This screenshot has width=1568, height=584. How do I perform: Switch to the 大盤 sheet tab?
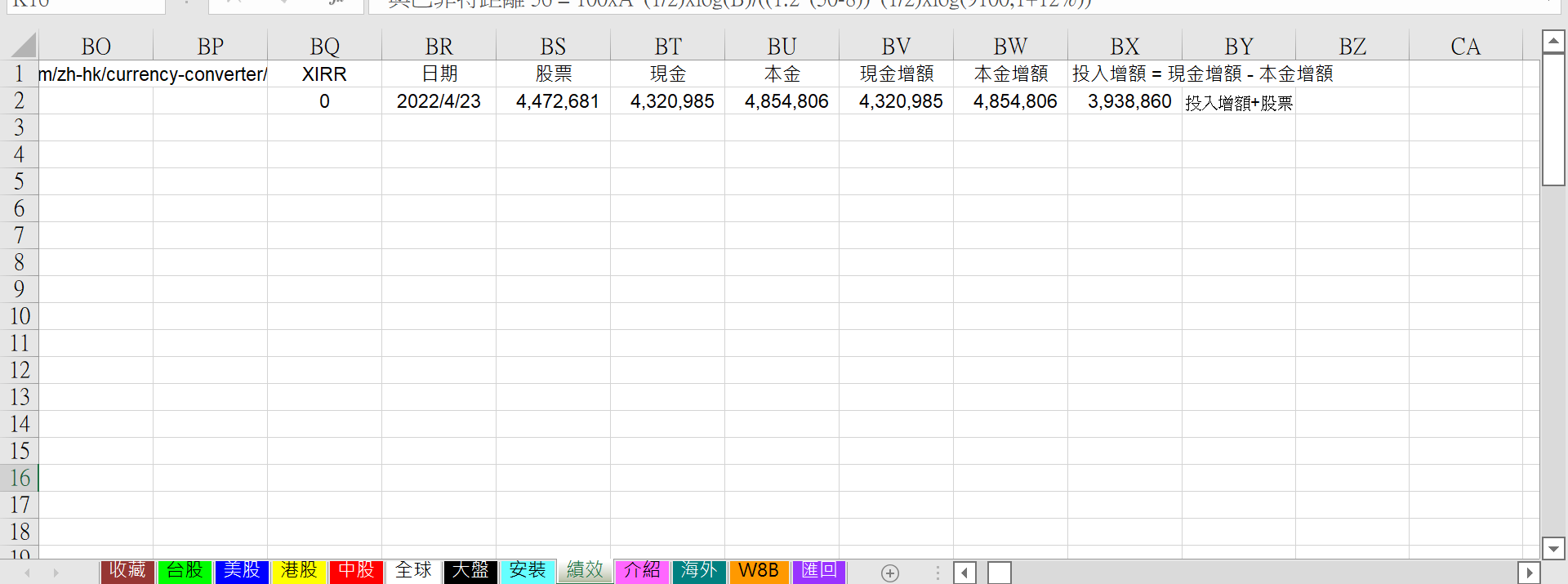[x=470, y=571]
